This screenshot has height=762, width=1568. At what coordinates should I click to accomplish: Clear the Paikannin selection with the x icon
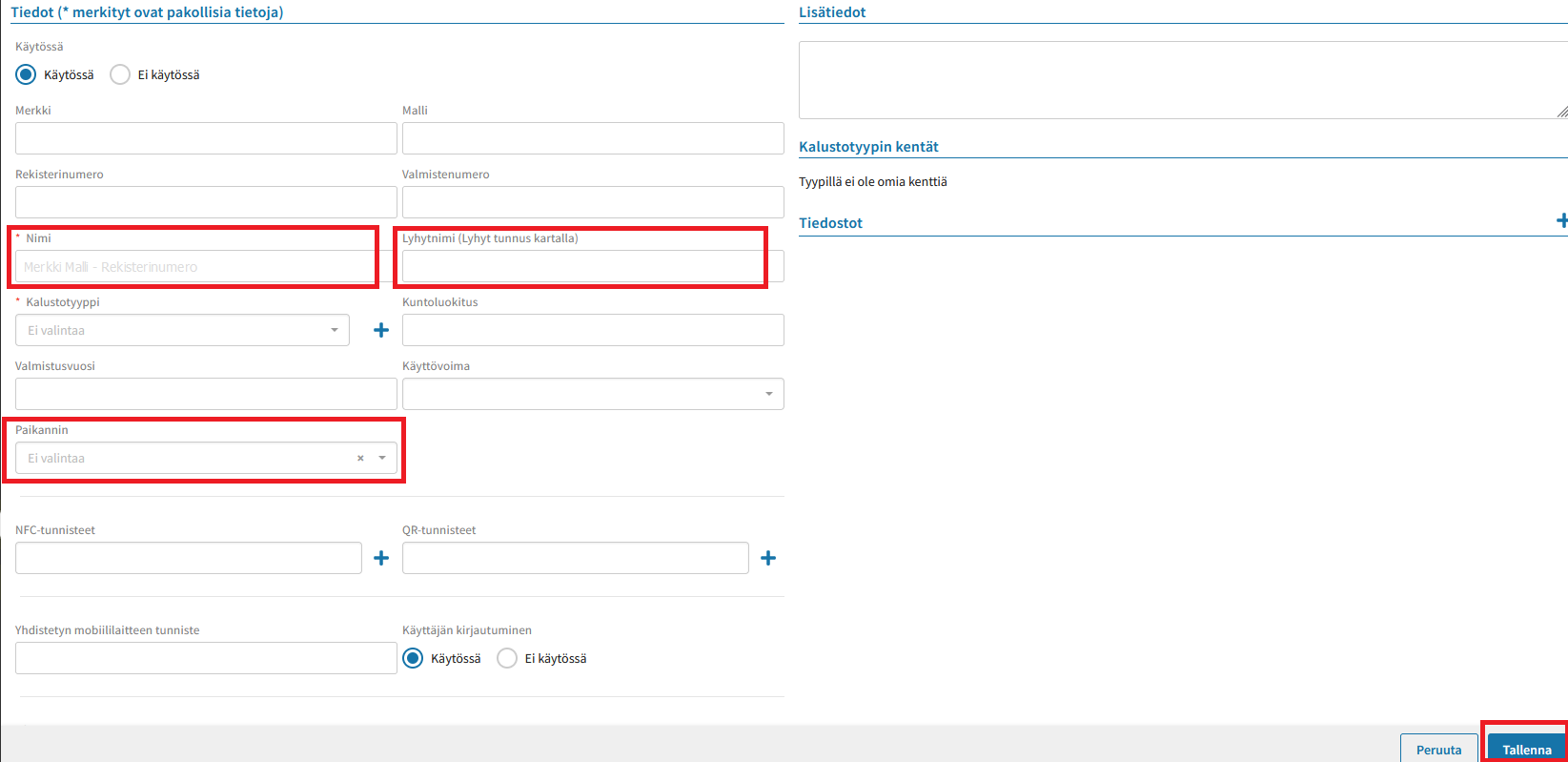[360, 459]
